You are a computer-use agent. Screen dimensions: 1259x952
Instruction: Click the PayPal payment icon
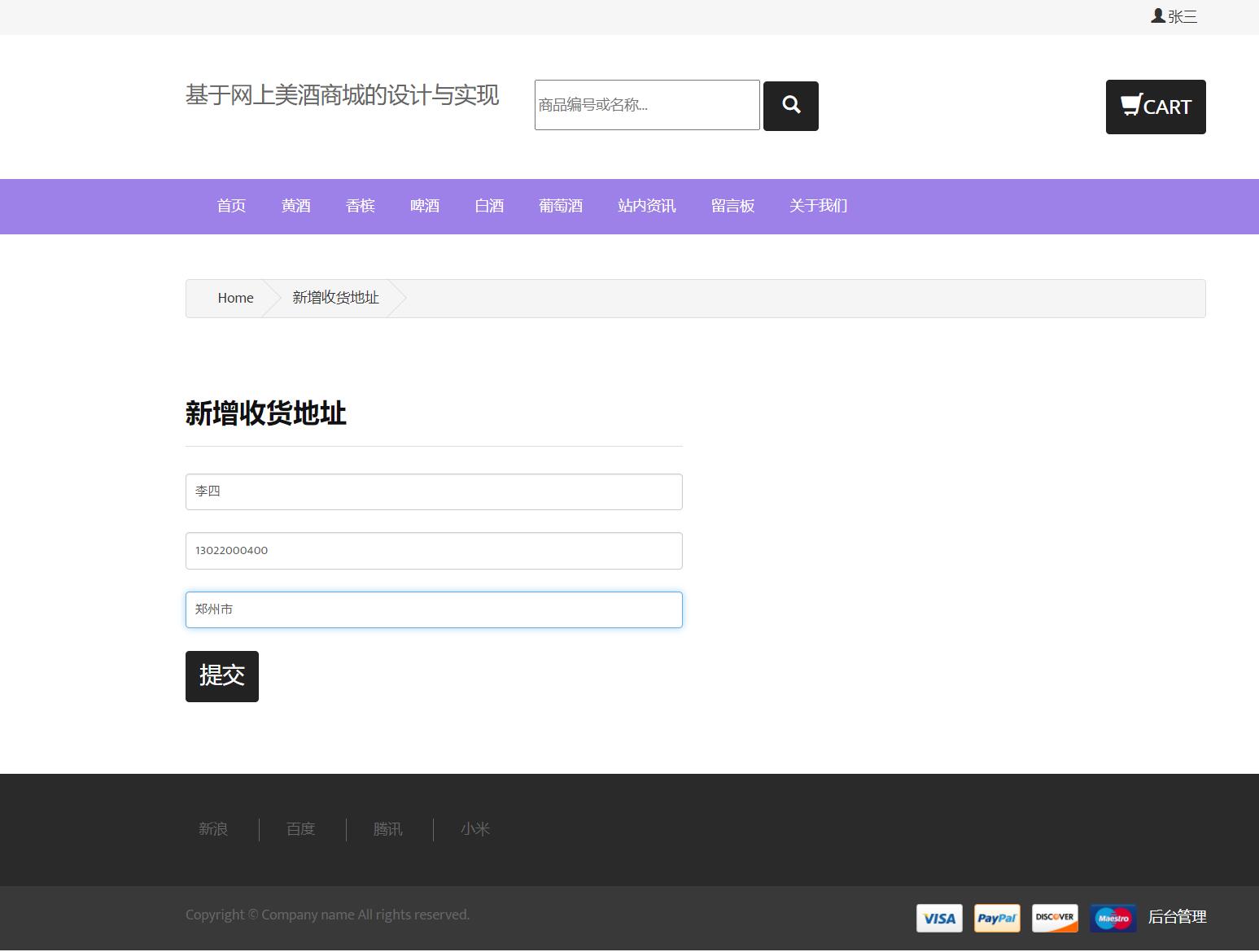point(997,918)
